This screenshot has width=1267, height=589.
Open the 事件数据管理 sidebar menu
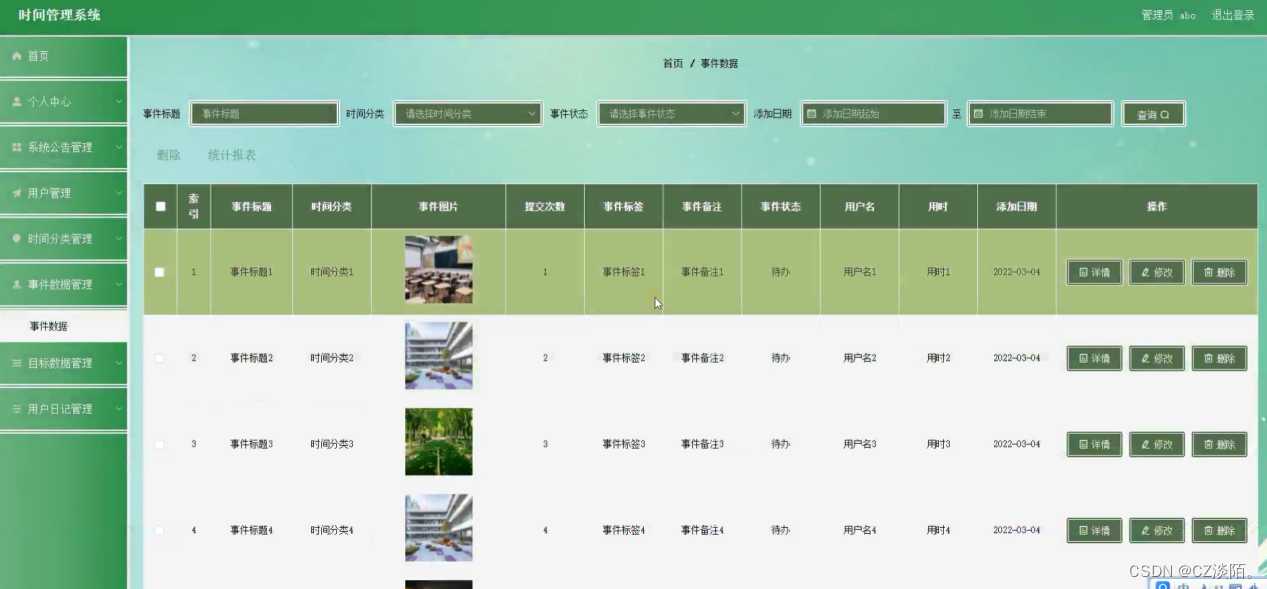coord(64,285)
